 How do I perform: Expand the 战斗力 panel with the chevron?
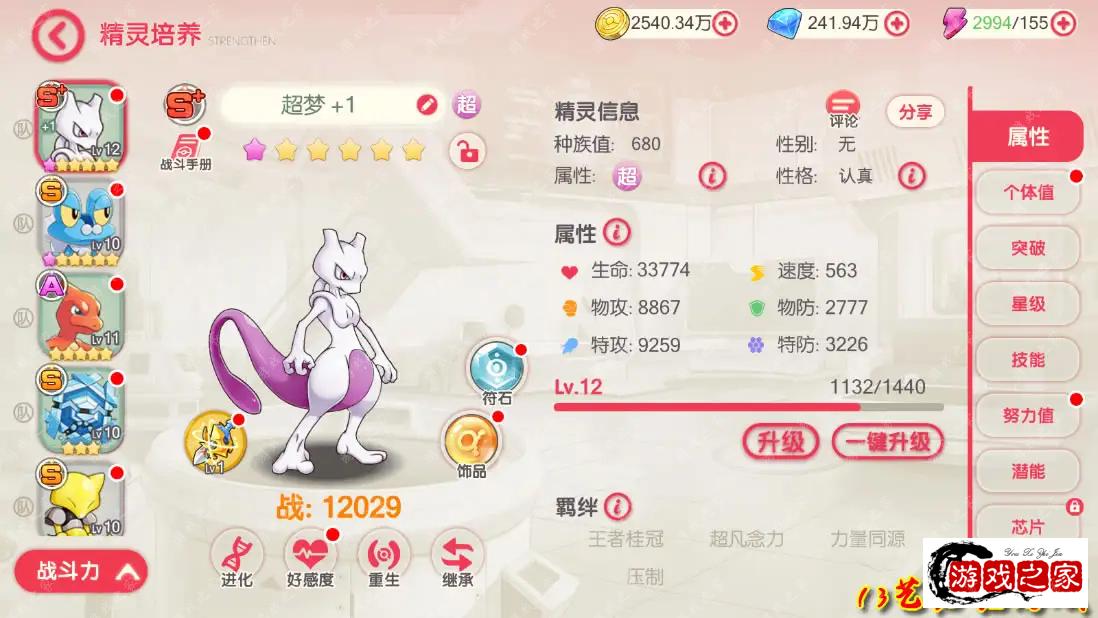[128, 572]
